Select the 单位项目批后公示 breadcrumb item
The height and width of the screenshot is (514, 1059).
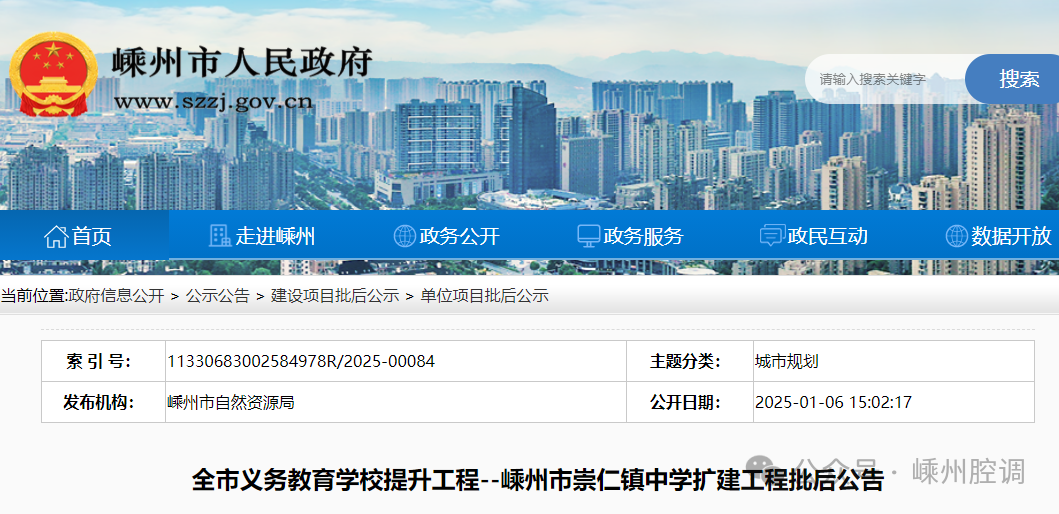484,296
